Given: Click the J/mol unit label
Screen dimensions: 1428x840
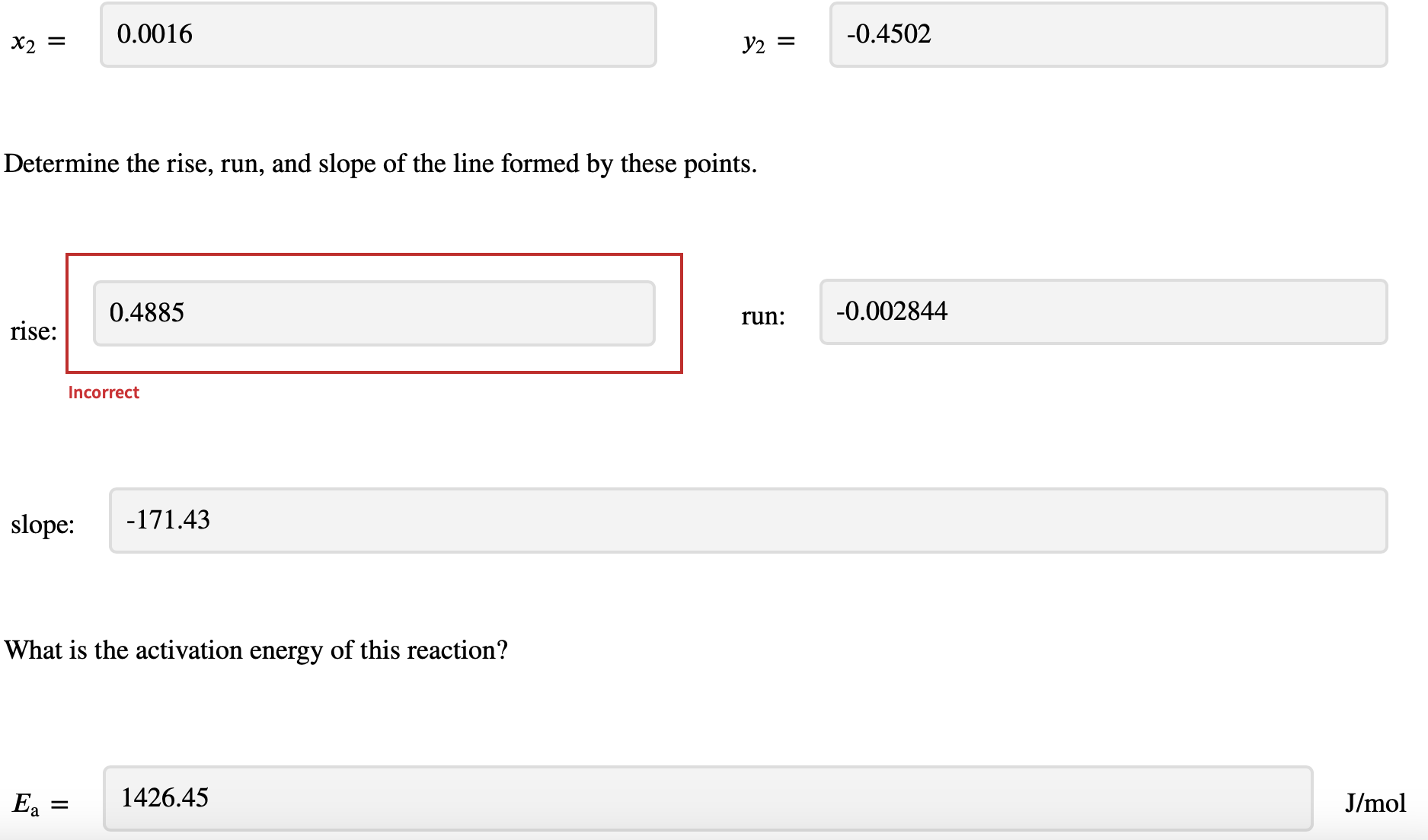Looking at the screenshot, I should pyautogui.click(x=1375, y=802).
